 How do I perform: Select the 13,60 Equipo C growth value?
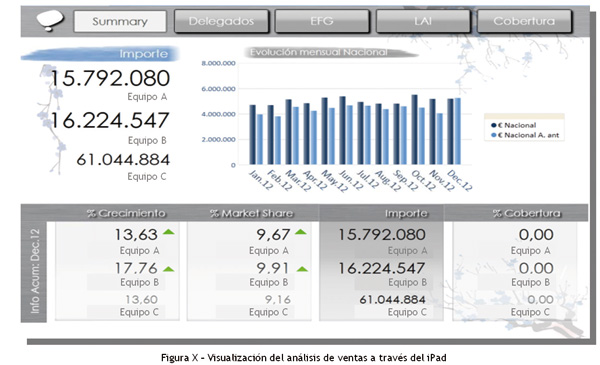(142, 300)
